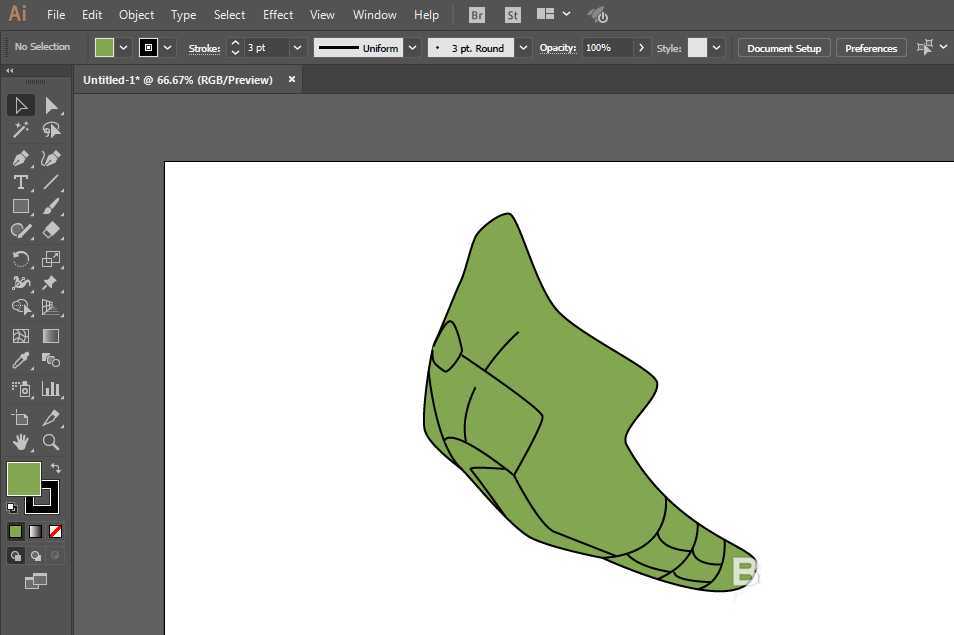
Task: Switch paint mode to Gradient
Action: pos(36,531)
